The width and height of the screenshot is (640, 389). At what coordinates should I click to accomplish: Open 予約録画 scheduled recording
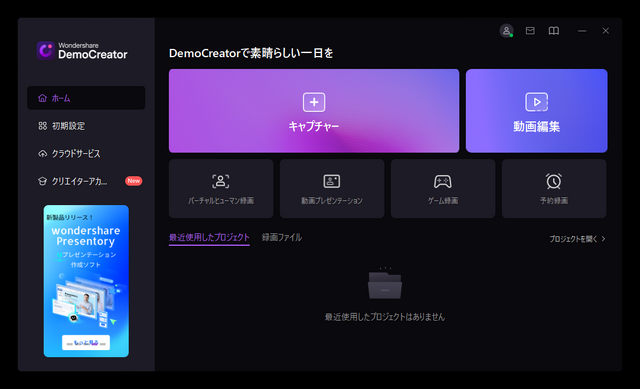[x=554, y=189]
